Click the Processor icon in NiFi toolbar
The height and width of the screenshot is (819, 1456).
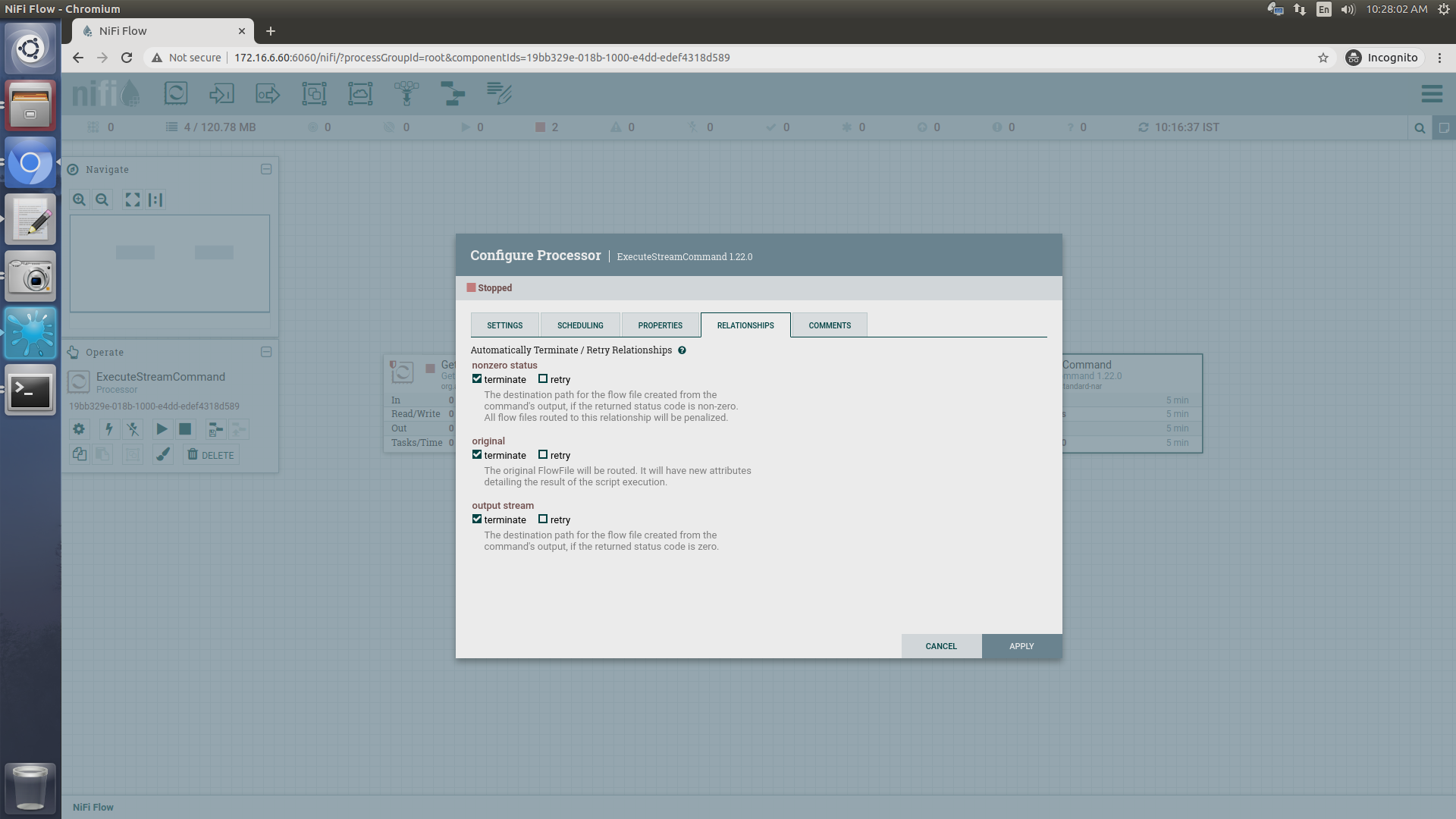click(x=175, y=94)
